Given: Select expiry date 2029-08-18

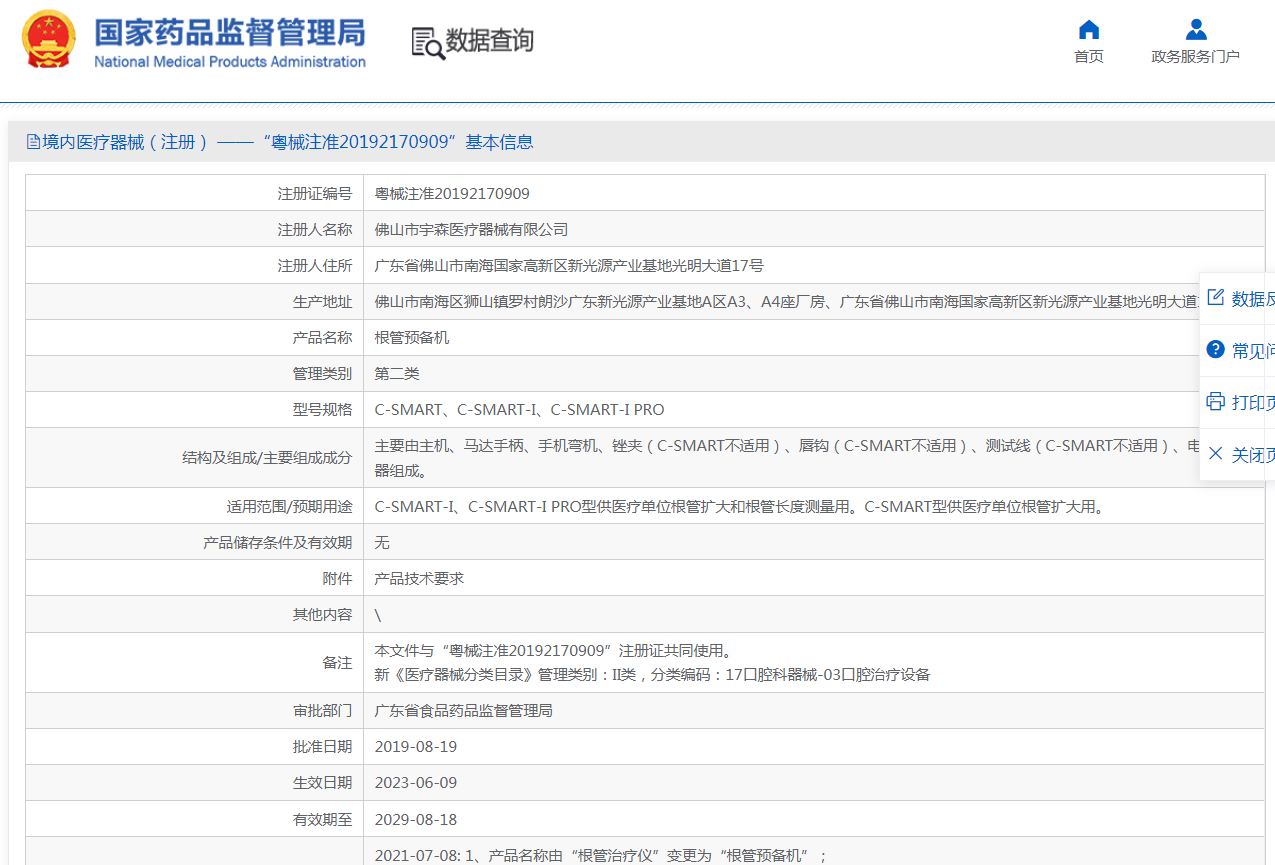Looking at the screenshot, I should [416, 819].
